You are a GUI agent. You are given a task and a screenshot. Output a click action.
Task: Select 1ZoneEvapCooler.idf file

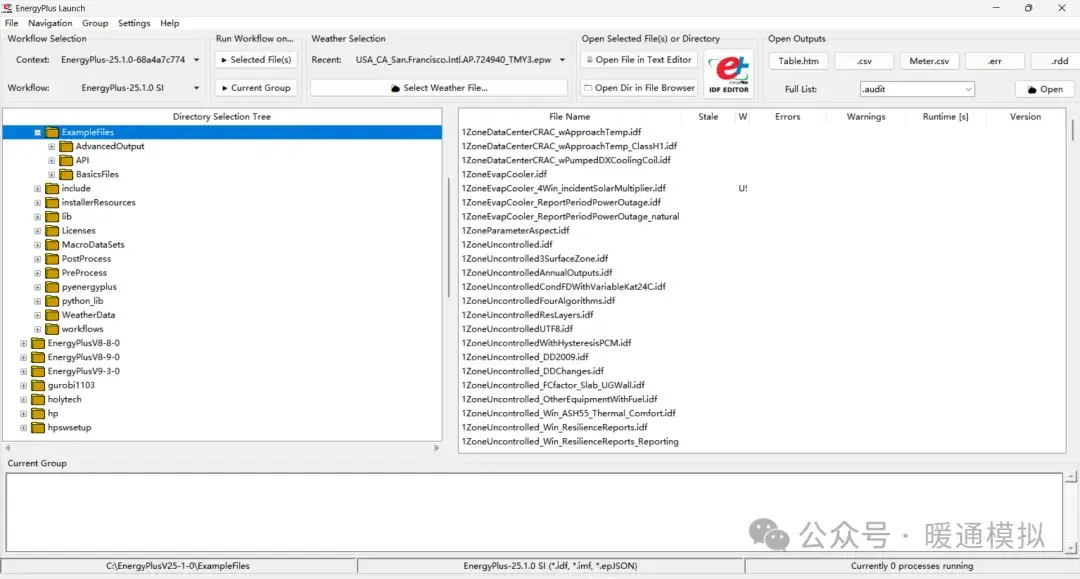click(504, 174)
